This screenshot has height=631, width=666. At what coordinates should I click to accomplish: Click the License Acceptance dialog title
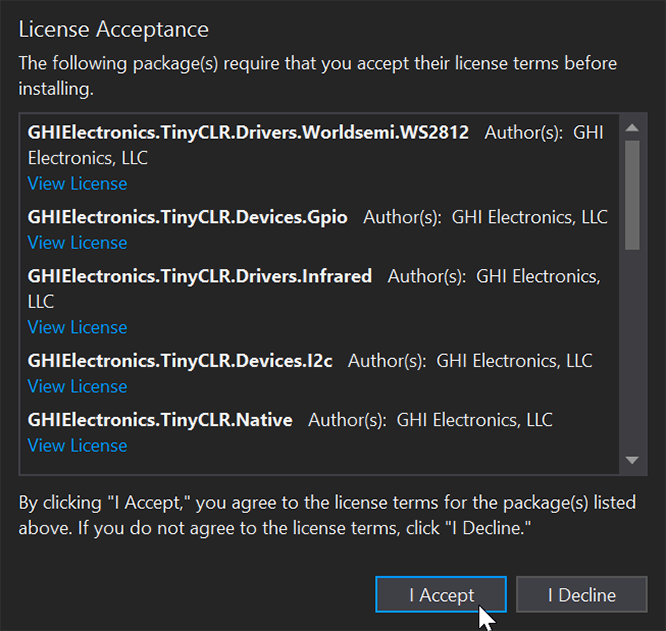click(113, 29)
